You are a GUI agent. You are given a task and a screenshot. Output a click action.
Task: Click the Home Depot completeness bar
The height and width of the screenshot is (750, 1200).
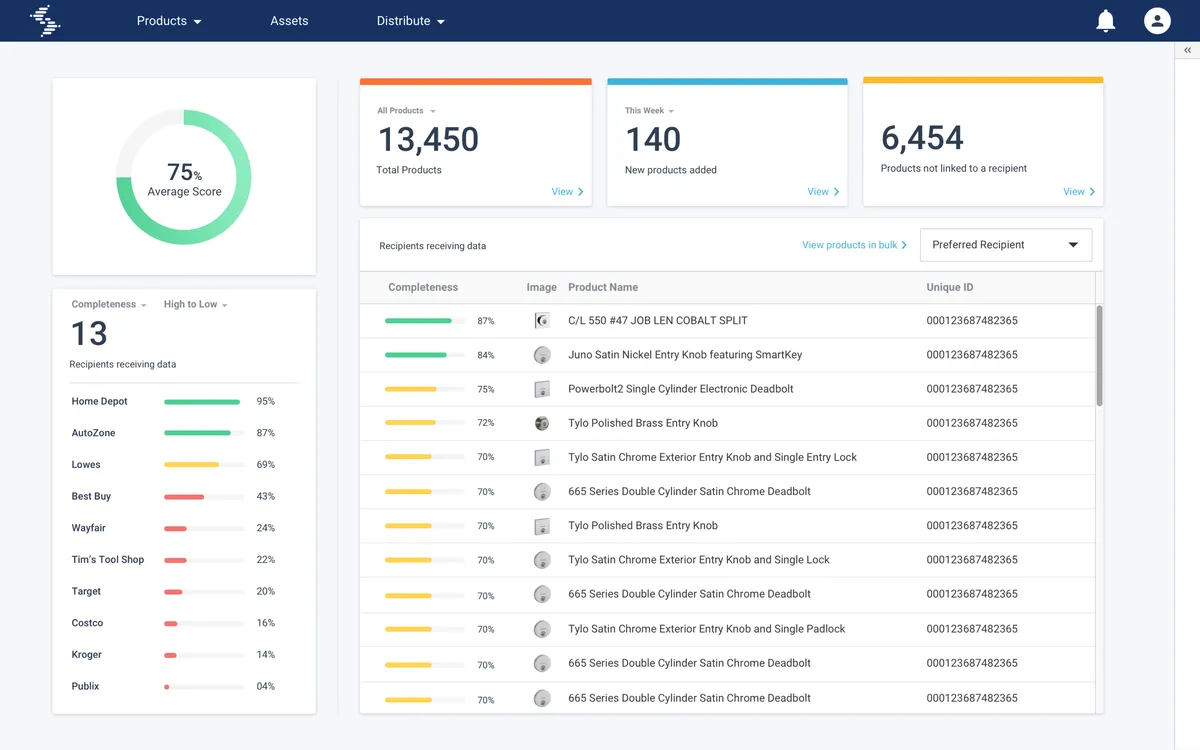[203, 402]
